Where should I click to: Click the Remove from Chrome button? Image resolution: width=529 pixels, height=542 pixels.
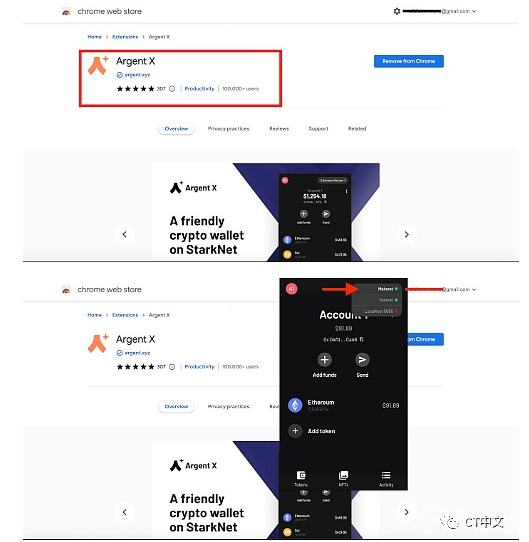tap(409, 61)
